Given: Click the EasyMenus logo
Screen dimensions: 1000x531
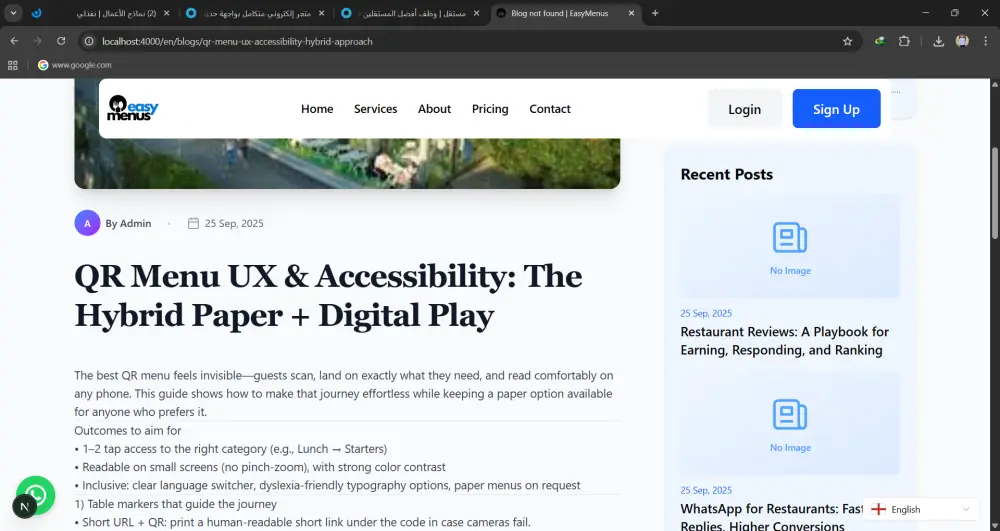Looking at the screenshot, I should pos(133,108).
